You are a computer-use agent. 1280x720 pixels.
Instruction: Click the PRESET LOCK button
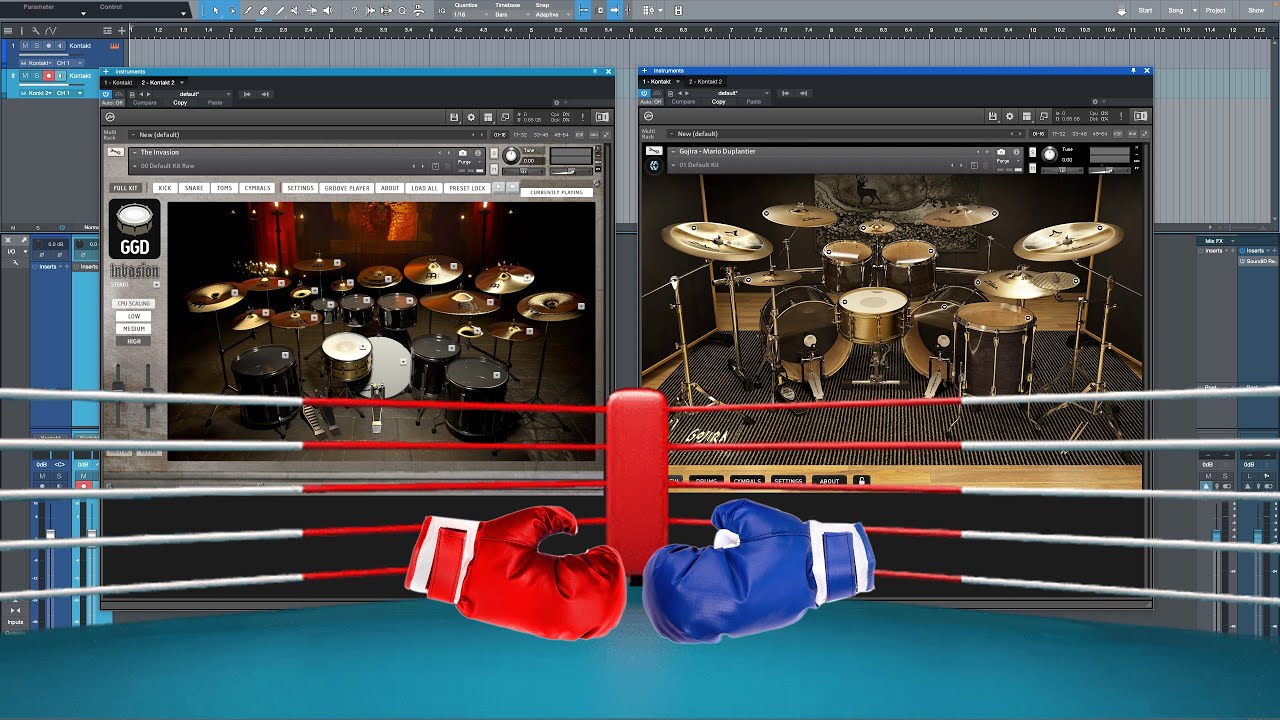pos(467,188)
